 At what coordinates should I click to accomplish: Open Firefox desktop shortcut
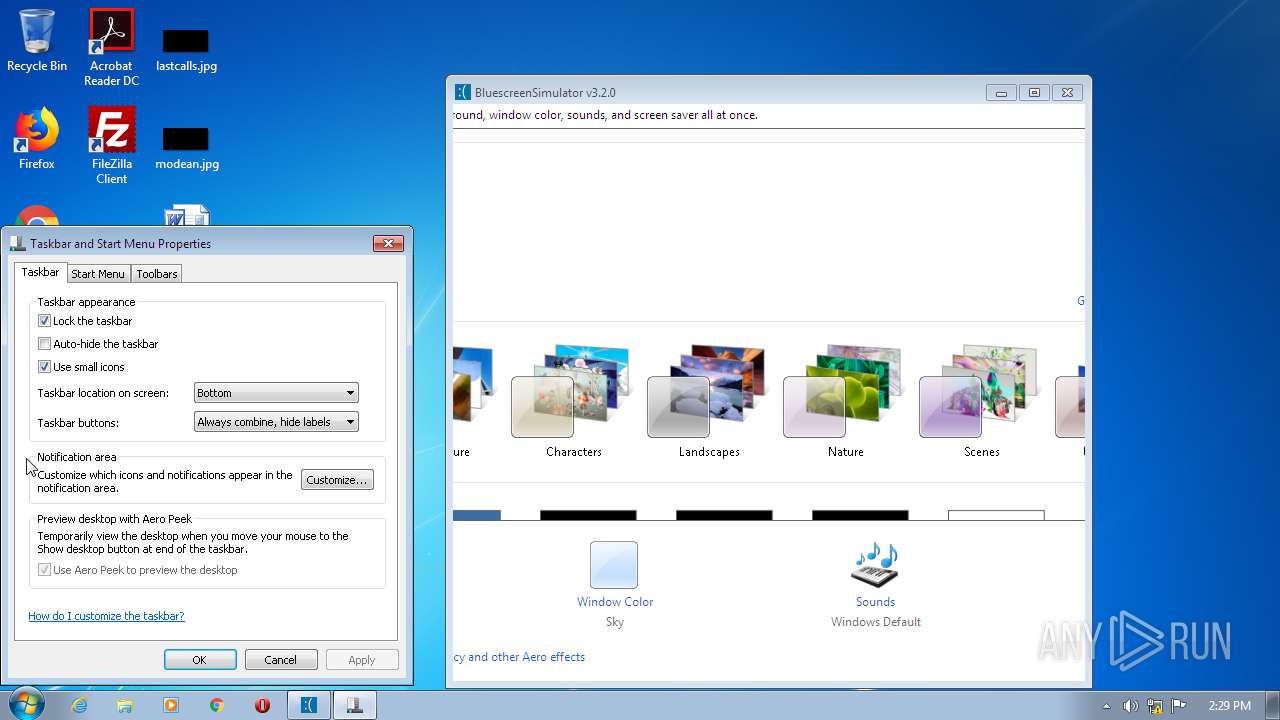tap(37, 139)
